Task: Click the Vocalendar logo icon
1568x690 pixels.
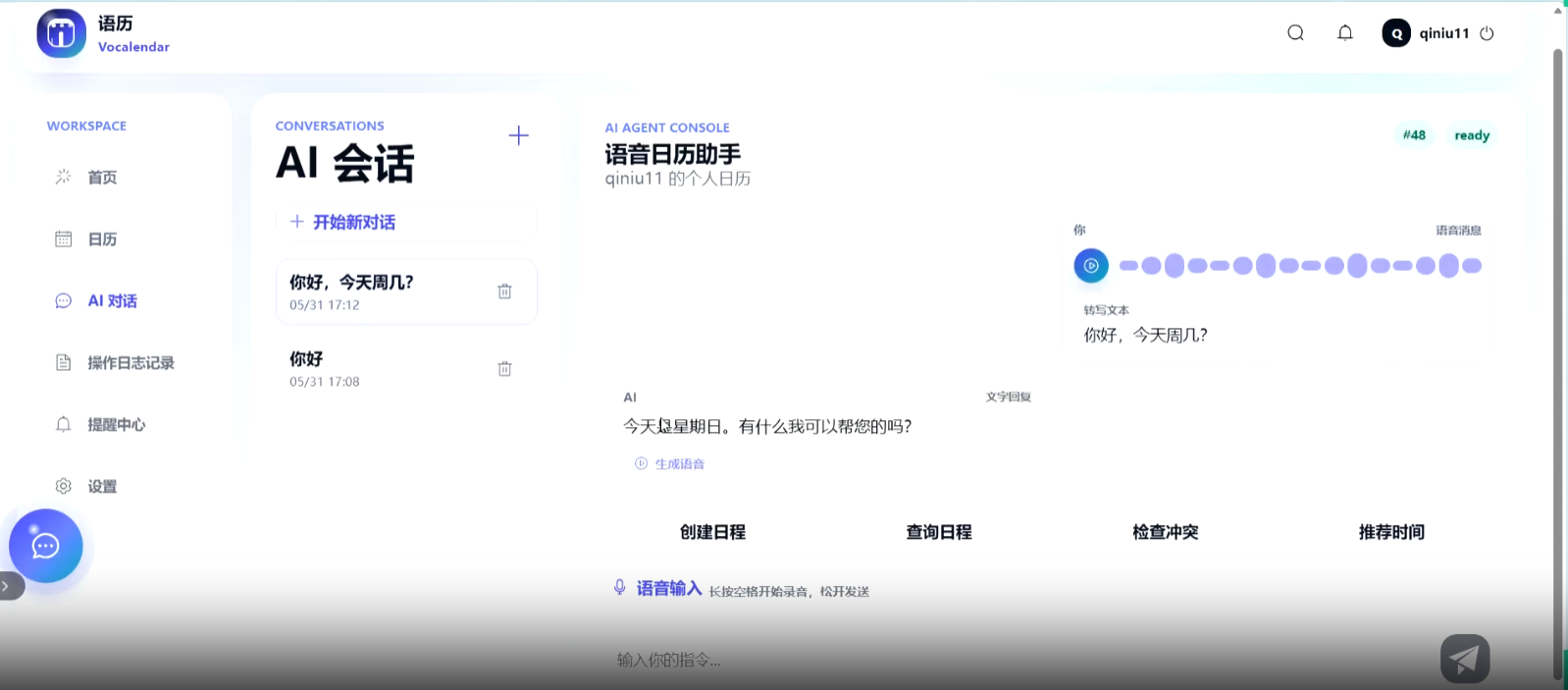Action: pyautogui.click(x=61, y=33)
